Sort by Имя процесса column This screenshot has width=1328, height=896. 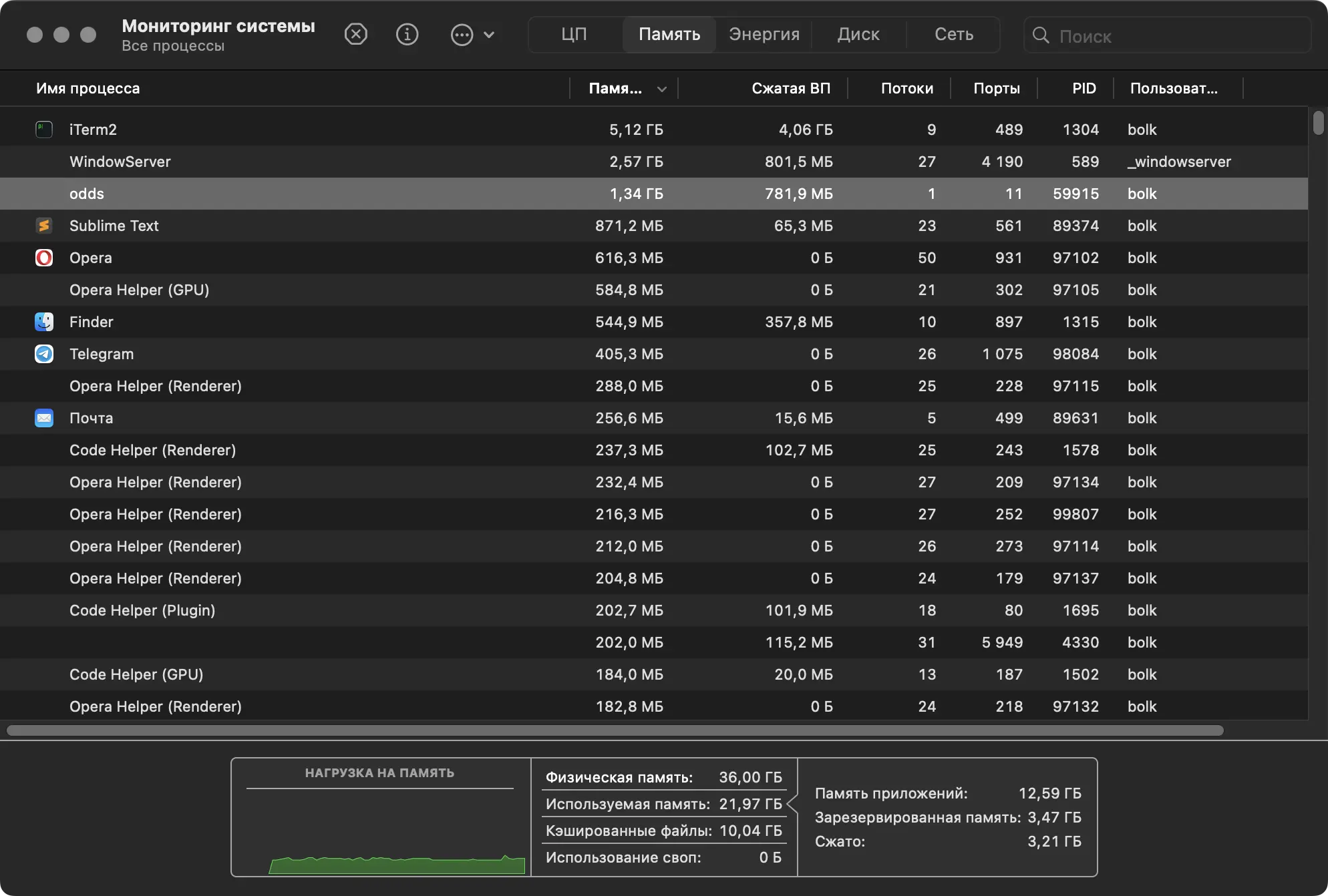88,88
